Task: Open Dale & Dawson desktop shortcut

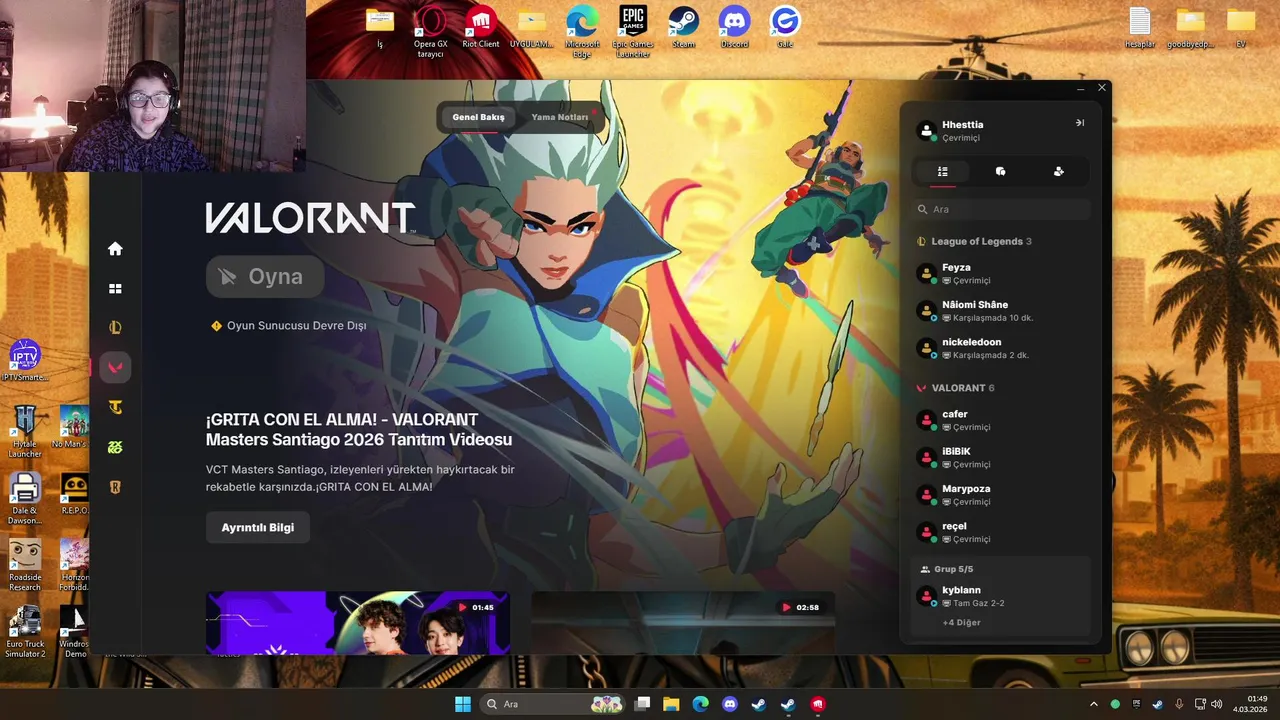Action: click(25, 498)
